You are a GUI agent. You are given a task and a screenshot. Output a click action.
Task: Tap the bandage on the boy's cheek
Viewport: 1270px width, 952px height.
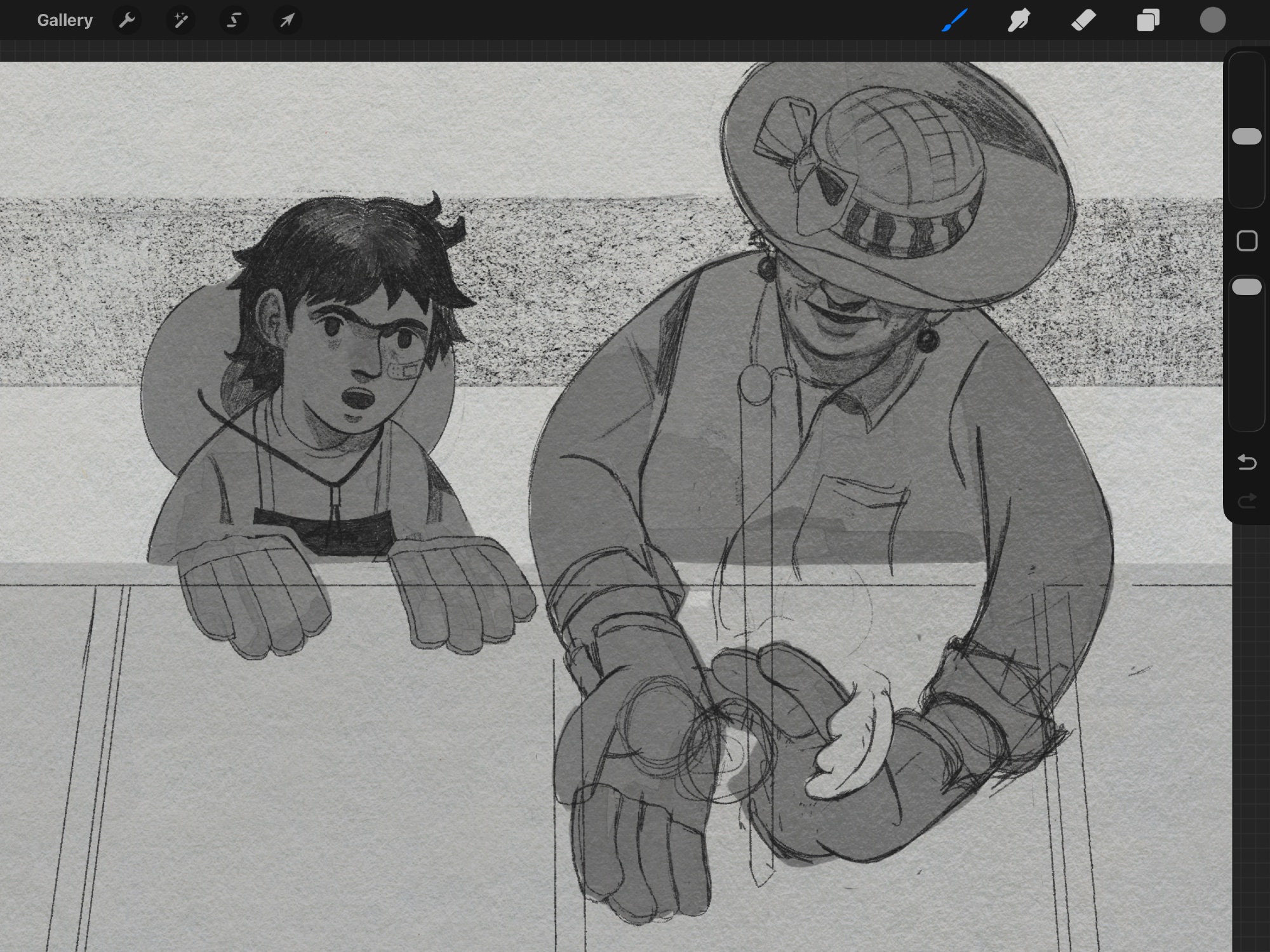(404, 371)
